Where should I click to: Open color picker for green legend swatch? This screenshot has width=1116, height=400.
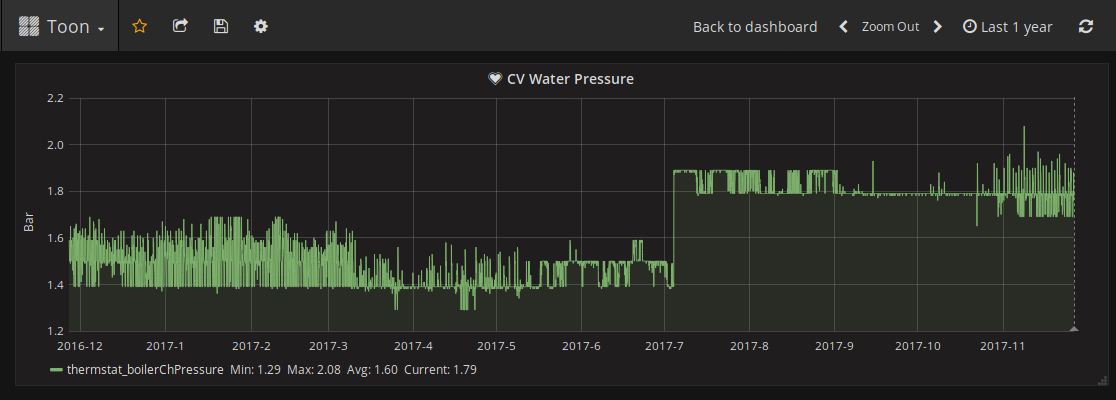[56, 370]
